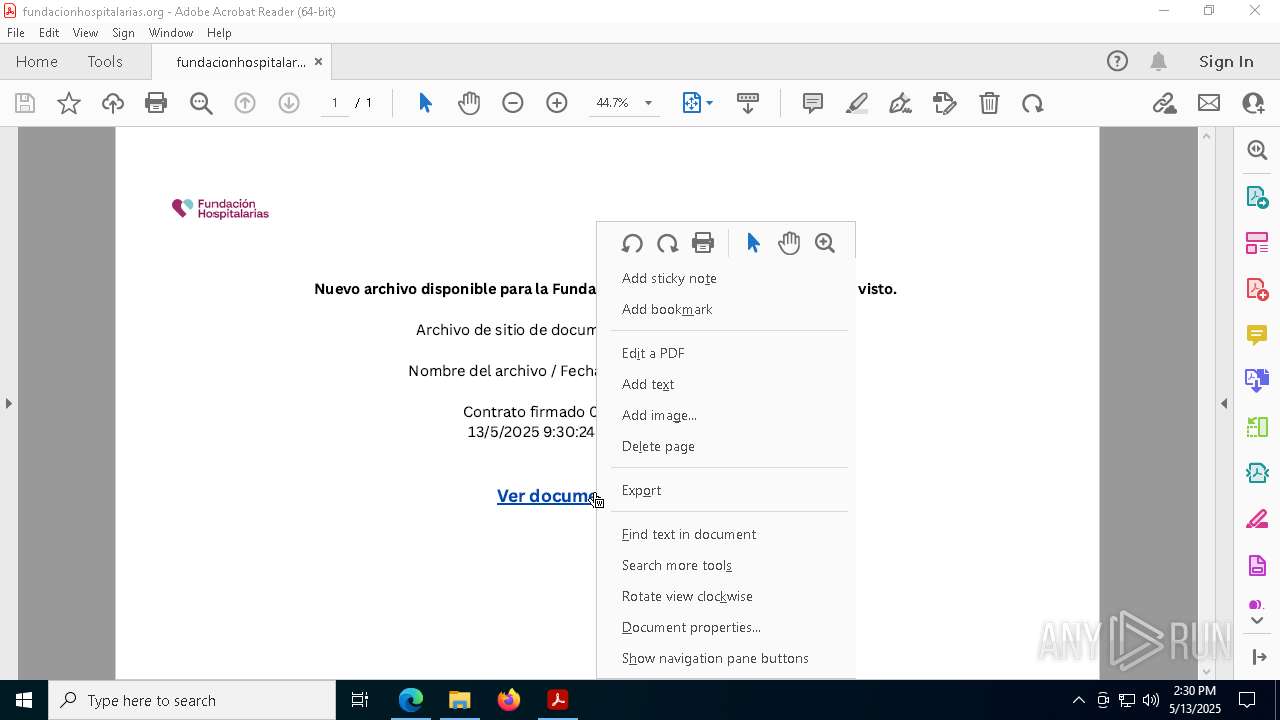Open the Sign menu
The width and height of the screenshot is (1280, 720).
[123, 33]
